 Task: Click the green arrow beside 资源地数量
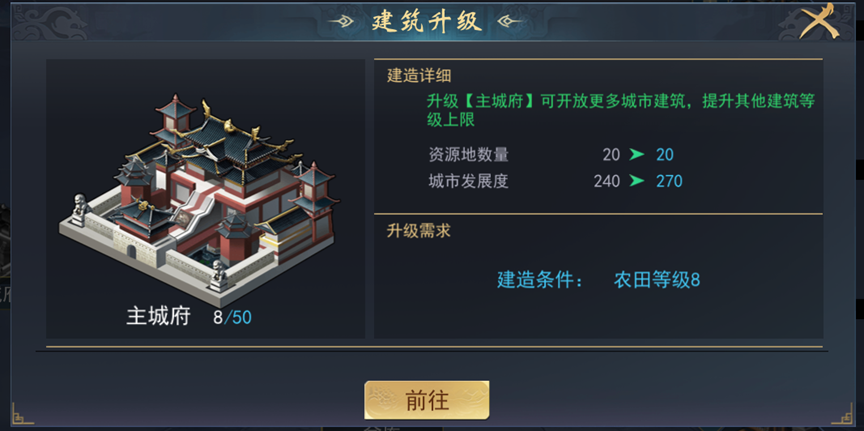[x=637, y=154]
